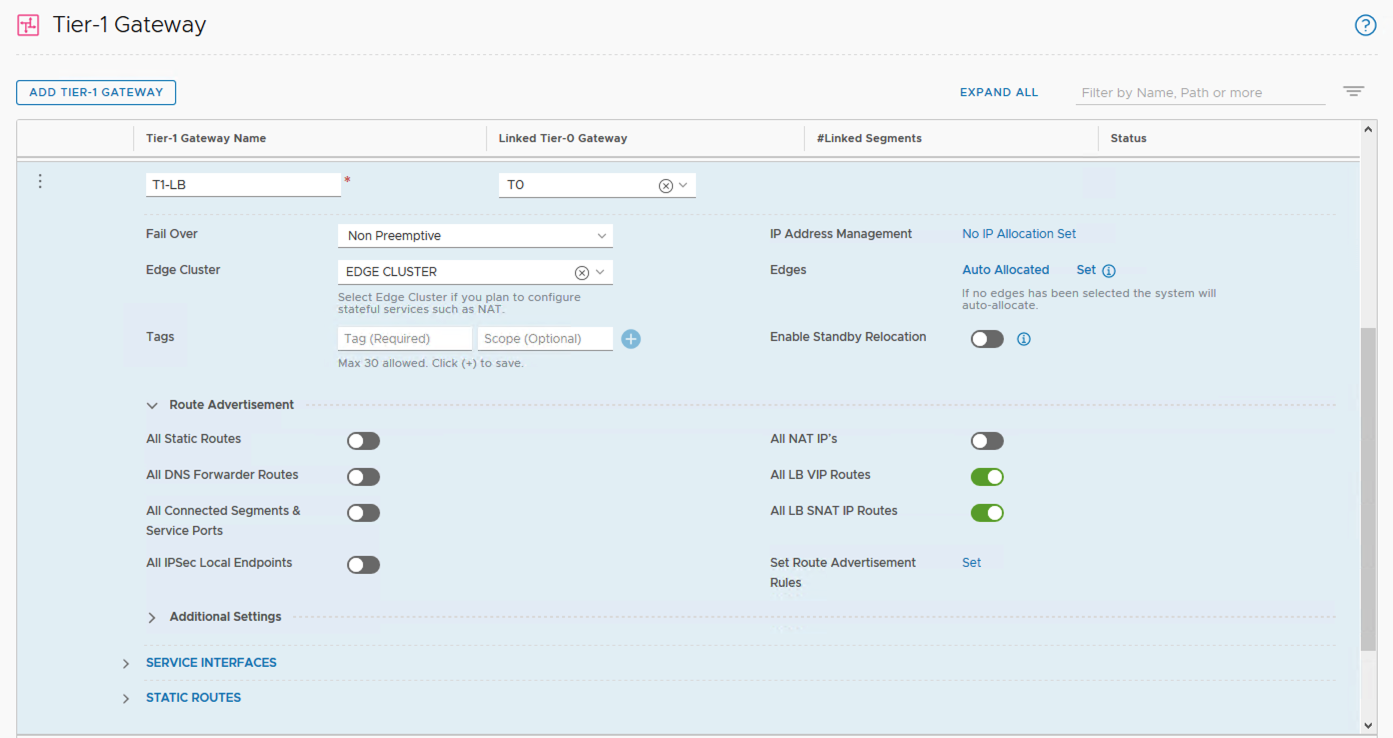1393x738 pixels.
Task: Click the help question mark icon
Action: 1365,26
